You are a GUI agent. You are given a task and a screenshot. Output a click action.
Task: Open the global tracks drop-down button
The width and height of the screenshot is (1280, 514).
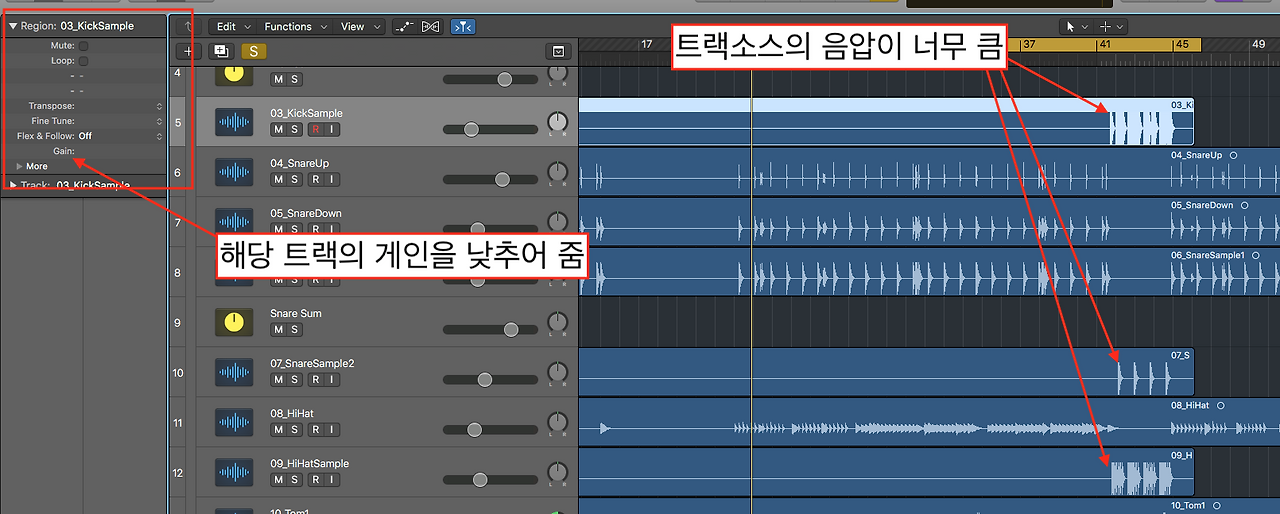558,51
